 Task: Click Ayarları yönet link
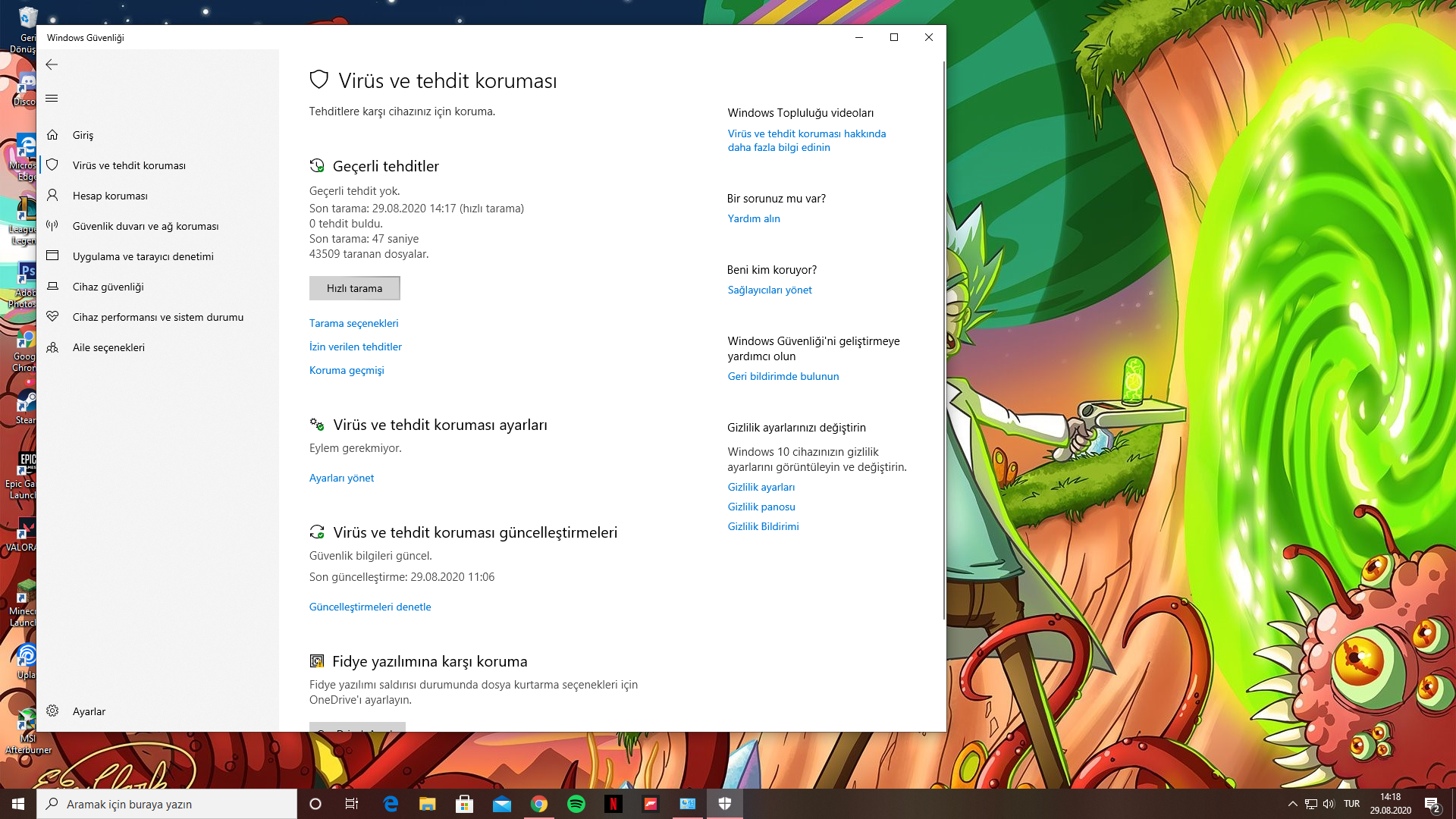[341, 478]
